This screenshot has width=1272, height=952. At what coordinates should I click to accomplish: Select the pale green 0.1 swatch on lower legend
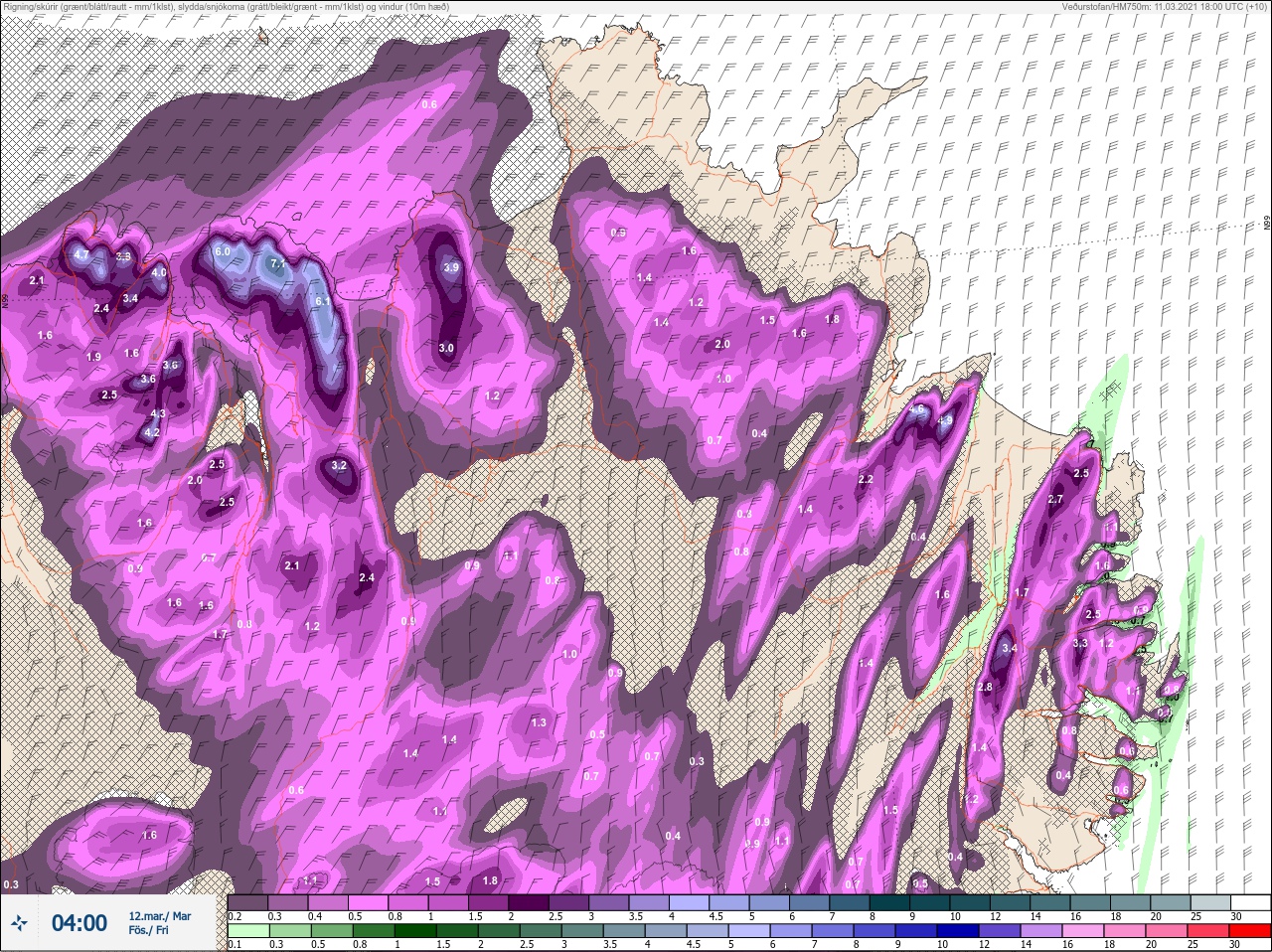(248, 931)
